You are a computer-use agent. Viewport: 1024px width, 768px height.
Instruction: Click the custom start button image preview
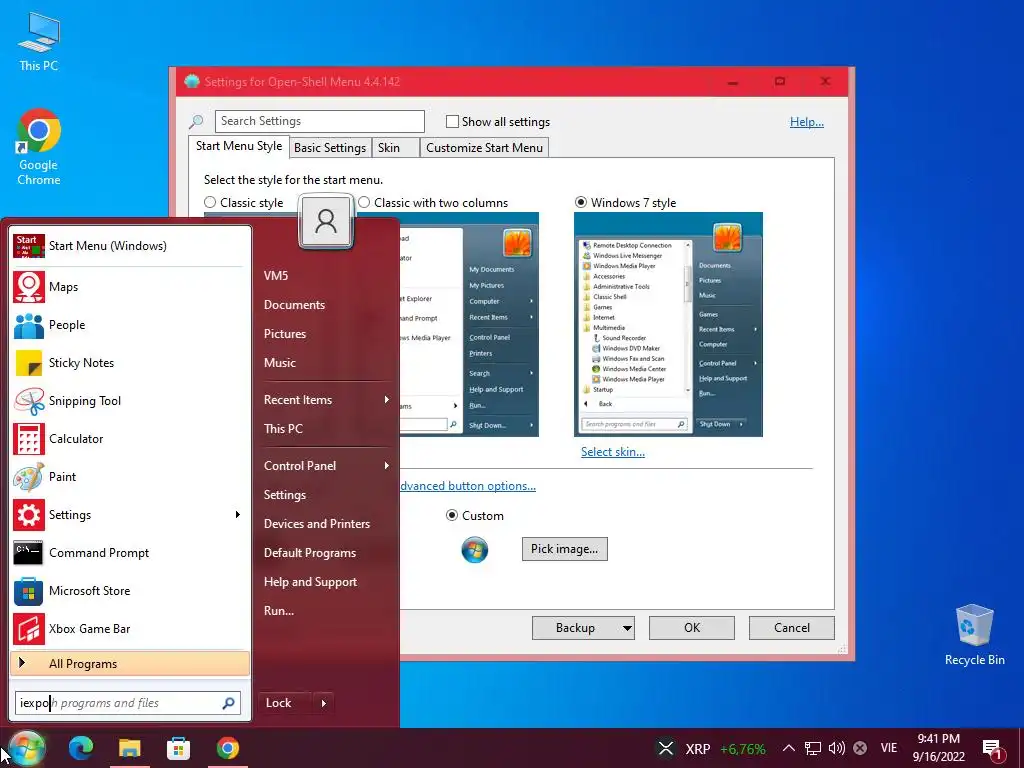[x=475, y=549]
